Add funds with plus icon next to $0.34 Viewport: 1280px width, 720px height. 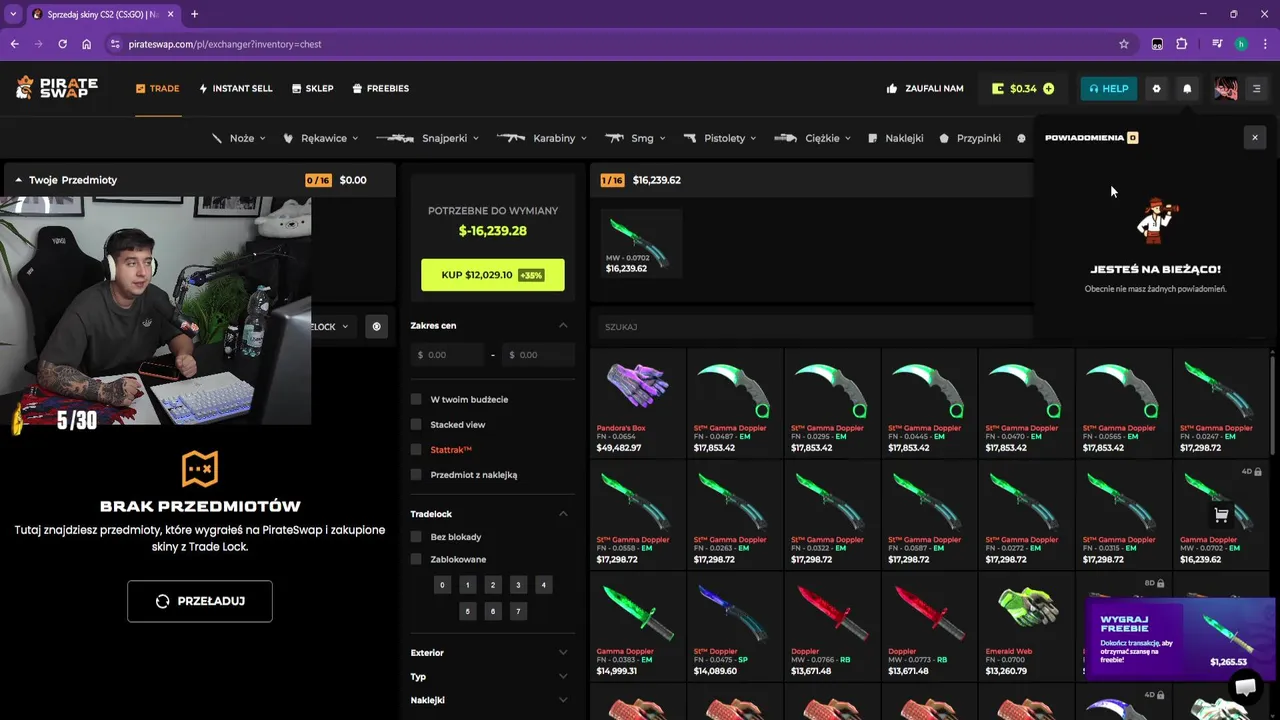[1048, 89]
